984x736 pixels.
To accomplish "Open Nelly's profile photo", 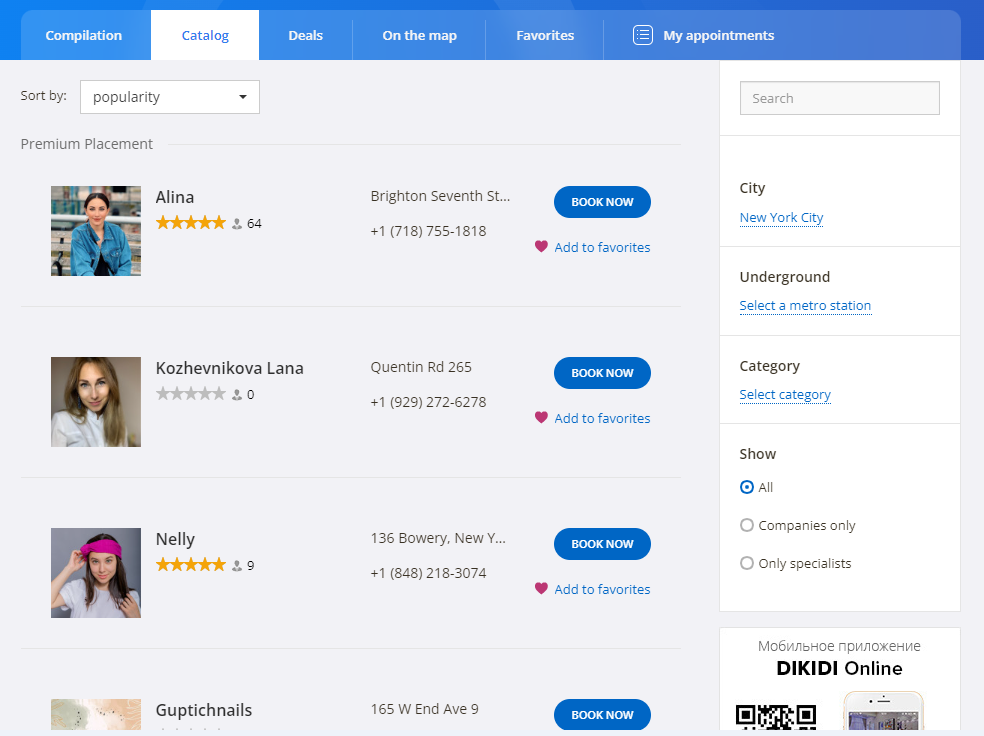I will point(96,573).
